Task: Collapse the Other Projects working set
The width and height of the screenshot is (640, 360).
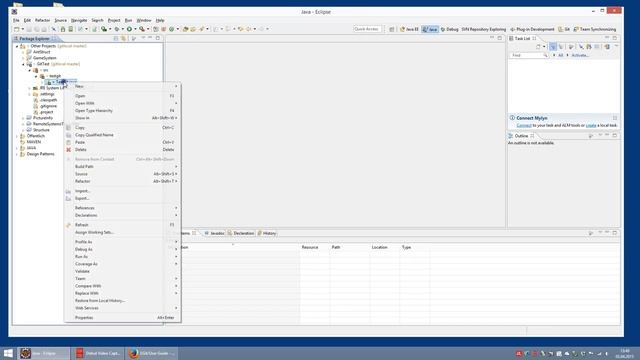Action: coord(17,46)
